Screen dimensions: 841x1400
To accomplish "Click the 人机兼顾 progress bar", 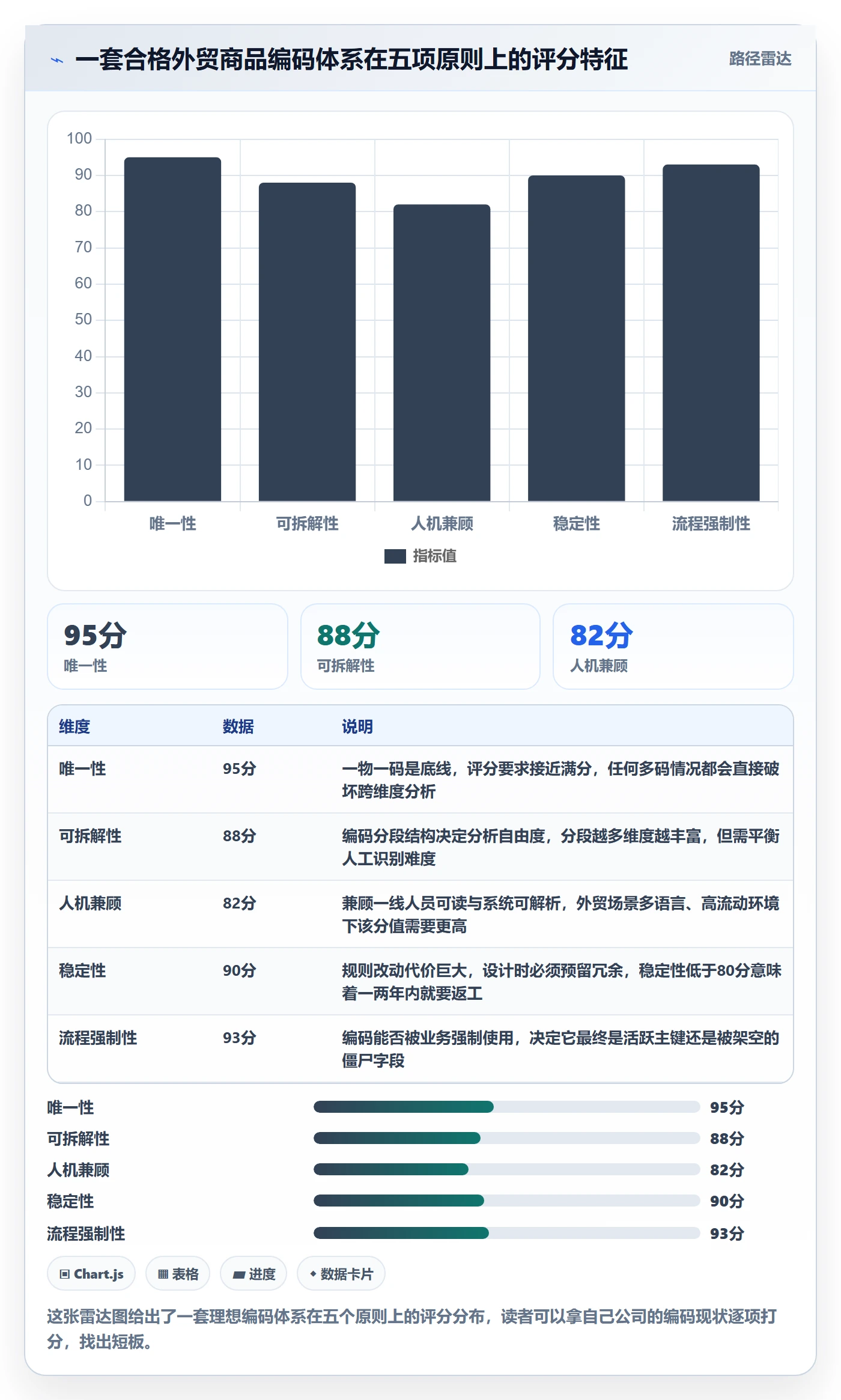I will pyautogui.click(x=506, y=1169).
